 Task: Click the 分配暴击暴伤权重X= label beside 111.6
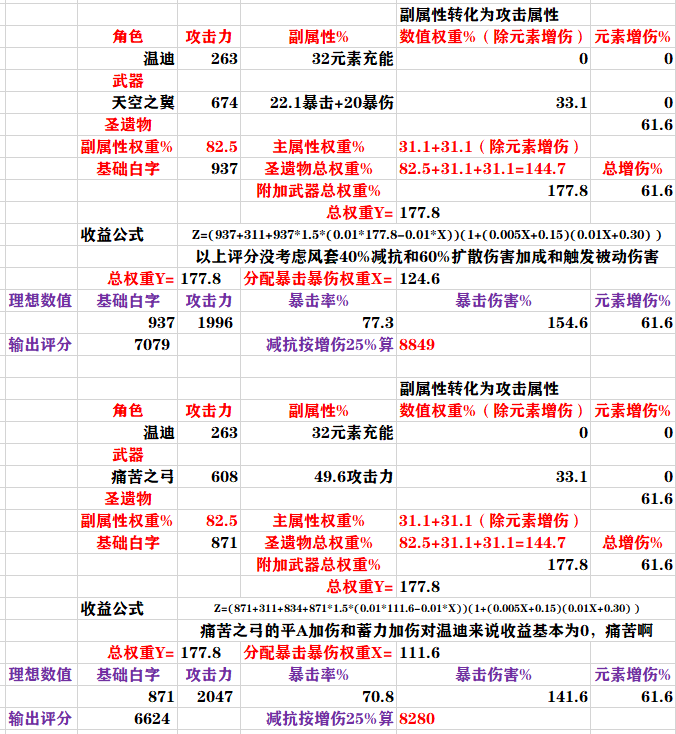(318, 653)
